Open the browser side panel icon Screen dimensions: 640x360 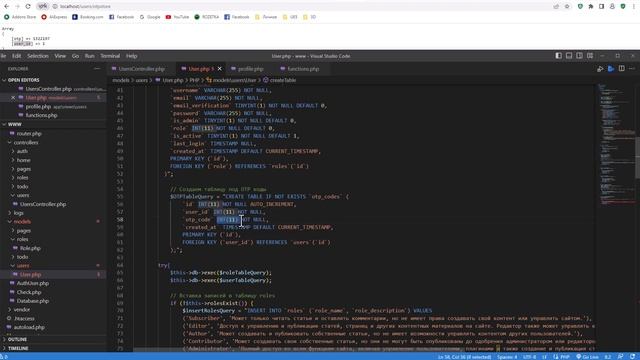pyautogui.click(x=601, y=6)
